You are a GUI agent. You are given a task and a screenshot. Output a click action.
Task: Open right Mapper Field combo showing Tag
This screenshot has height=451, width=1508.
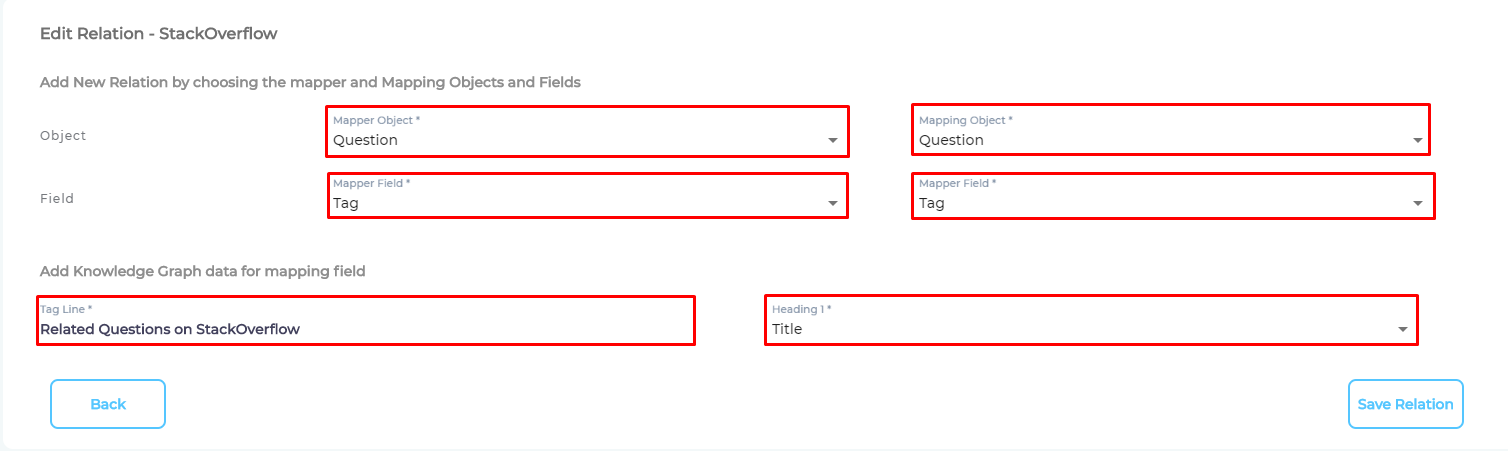(1150, 203)
